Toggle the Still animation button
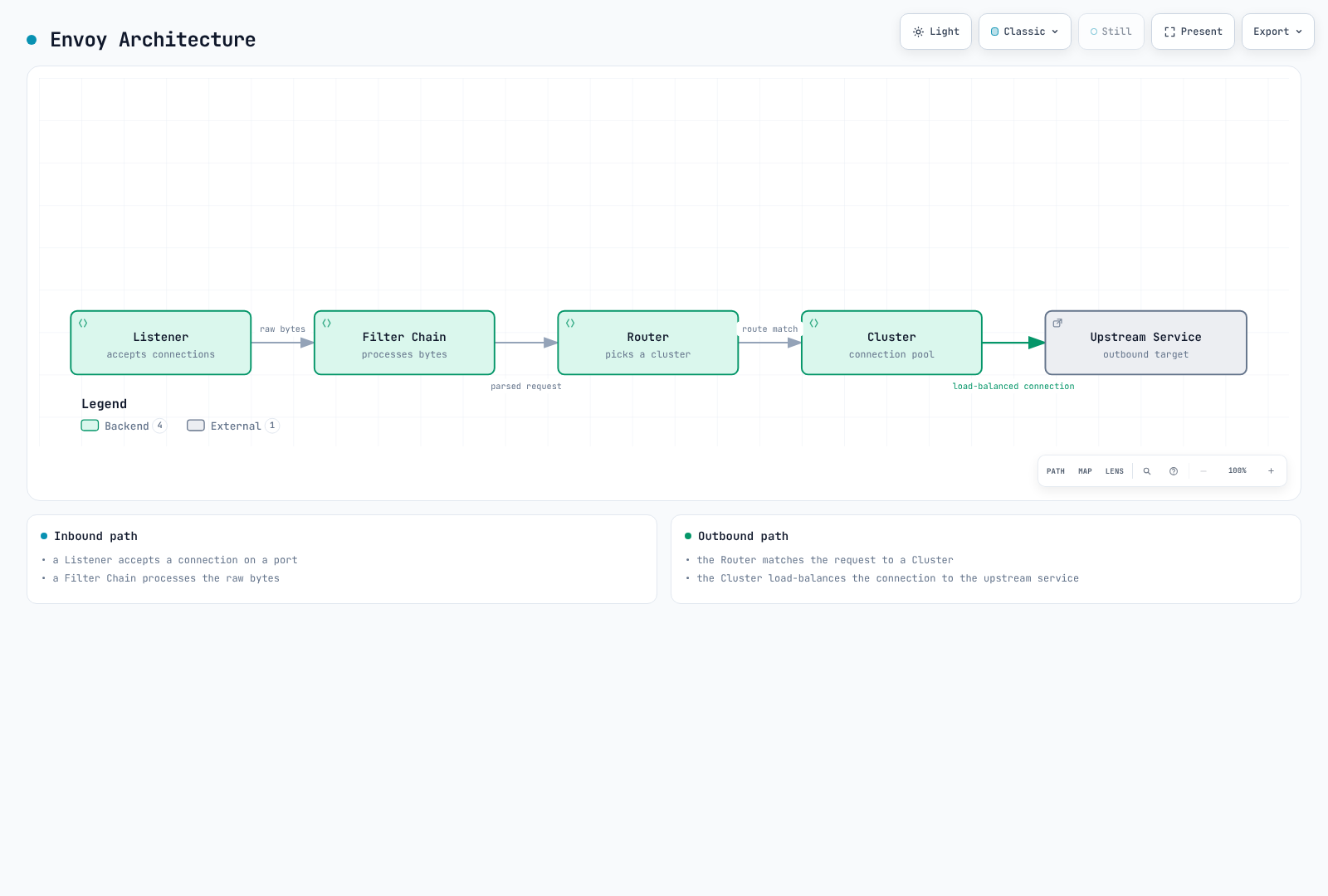Viewport: 1328px width, 896px height. pos(1111,32)
